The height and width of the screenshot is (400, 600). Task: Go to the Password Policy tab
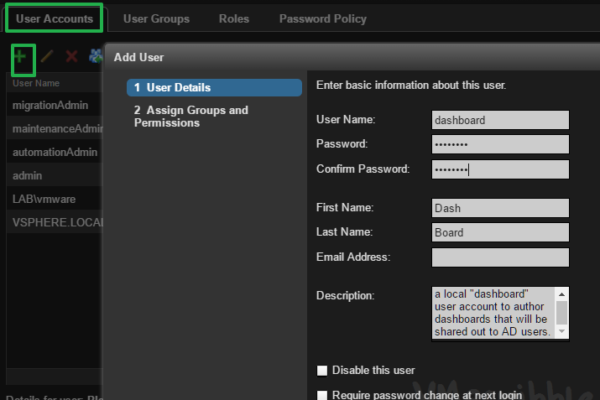point(322,19)
